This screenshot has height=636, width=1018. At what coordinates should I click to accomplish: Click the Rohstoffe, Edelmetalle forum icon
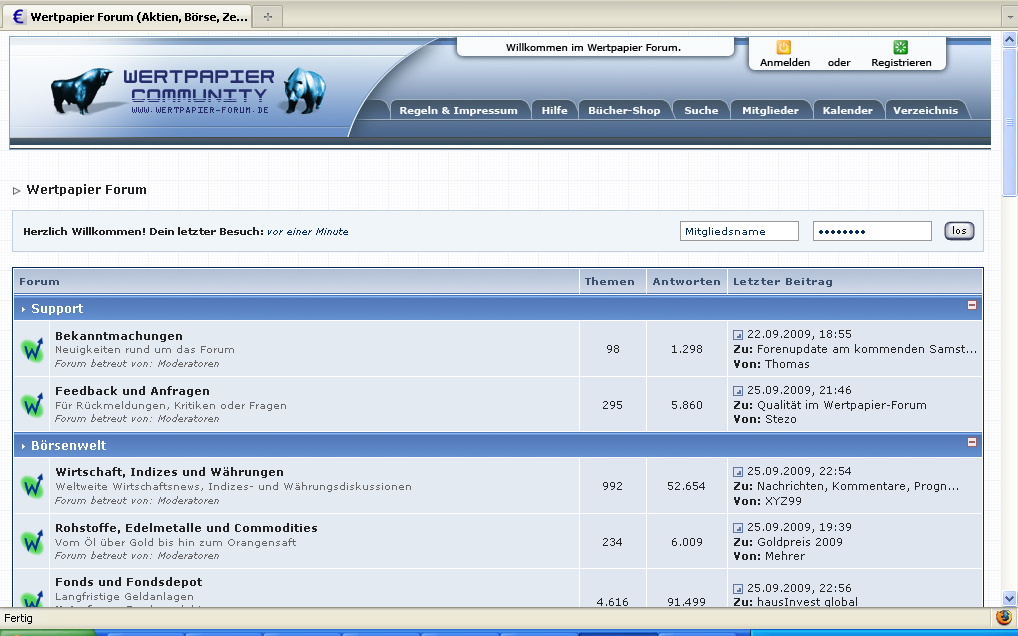pyautogui.click(x=32, y=541)
